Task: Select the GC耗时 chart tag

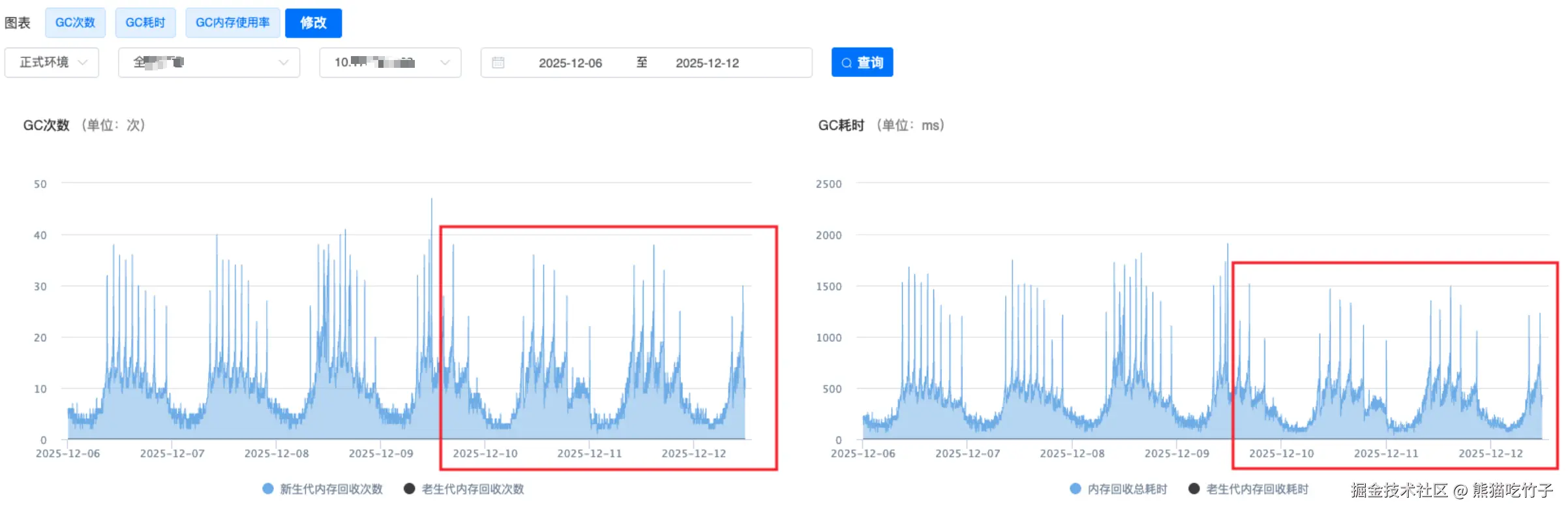Action: tap(145, 23)
